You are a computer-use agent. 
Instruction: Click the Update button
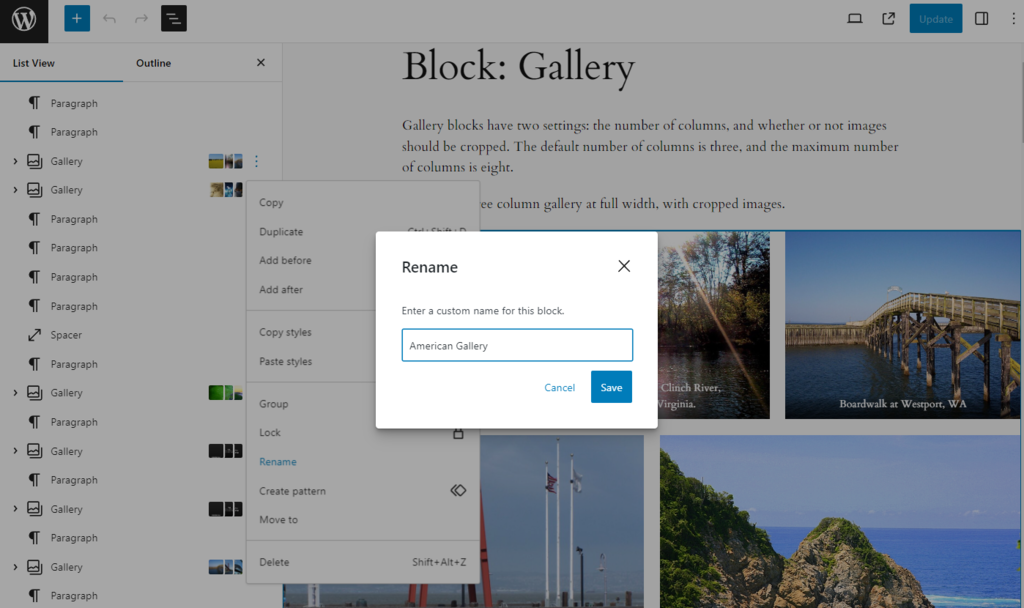pos(935,18)
